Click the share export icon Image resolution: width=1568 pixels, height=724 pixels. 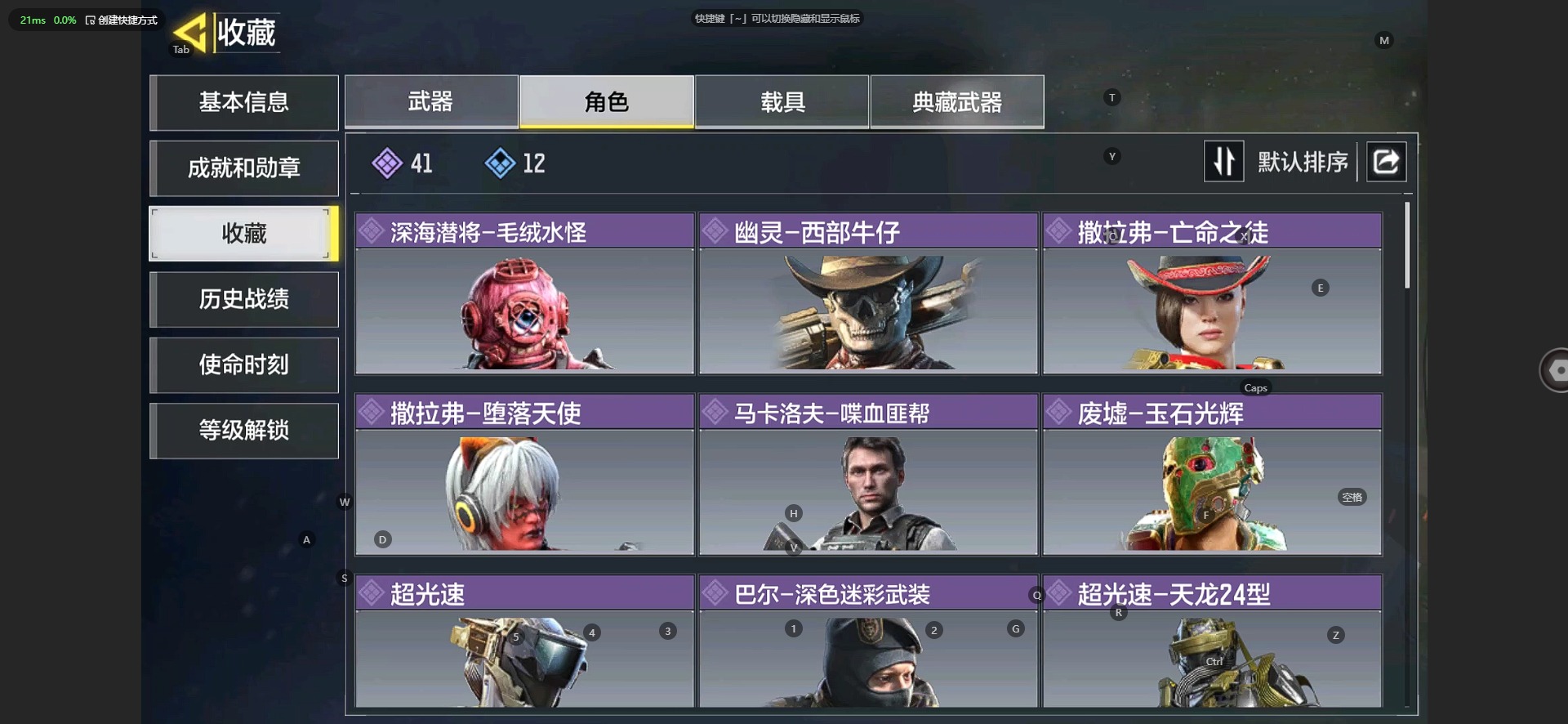coord(1386,162)
